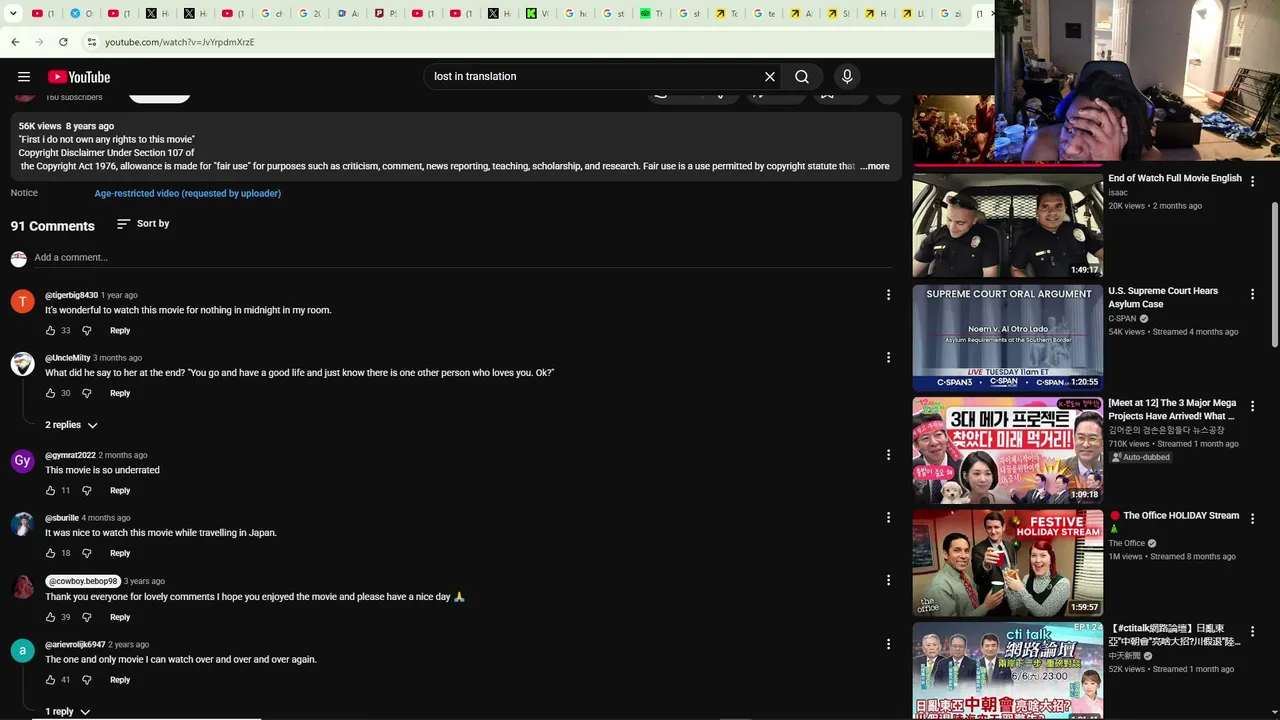1280x720 pixels.
Task: Open options menu for @tigerbig8430 comment
Action: [x=888, y=295]
